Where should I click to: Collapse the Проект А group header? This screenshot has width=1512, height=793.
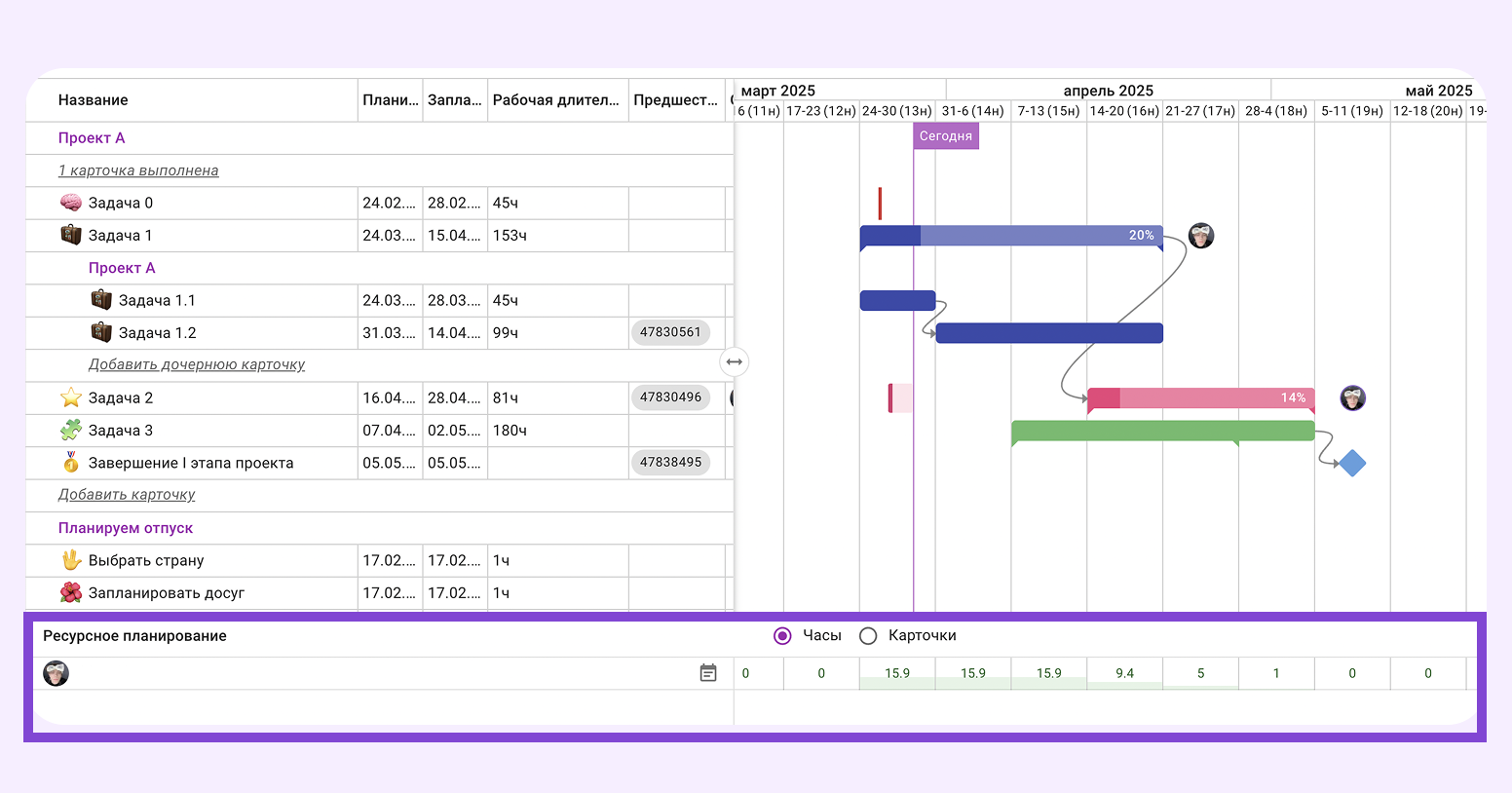(x=92, y=138)
